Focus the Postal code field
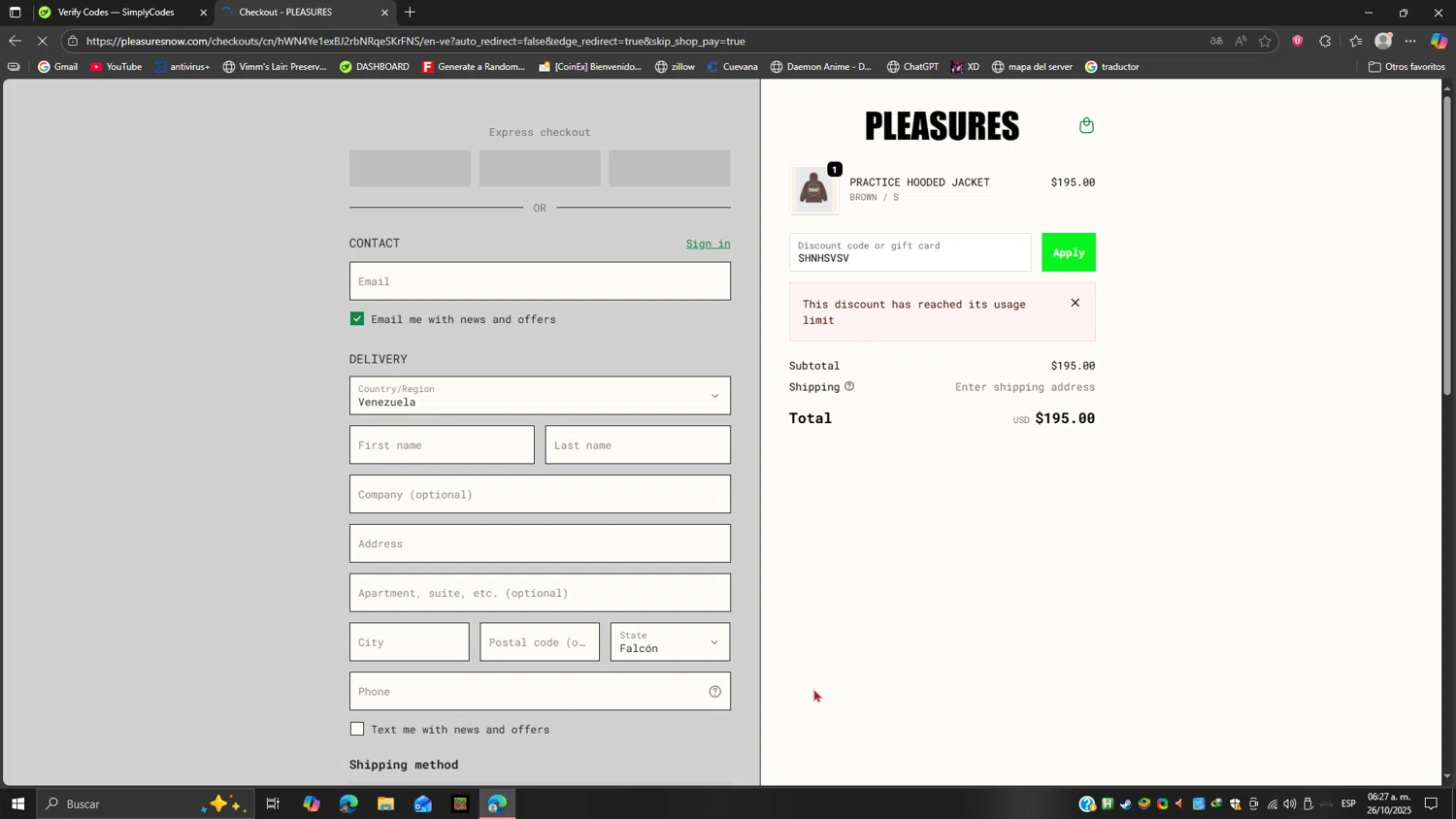The image size is (1456, 819). point(540,642)
